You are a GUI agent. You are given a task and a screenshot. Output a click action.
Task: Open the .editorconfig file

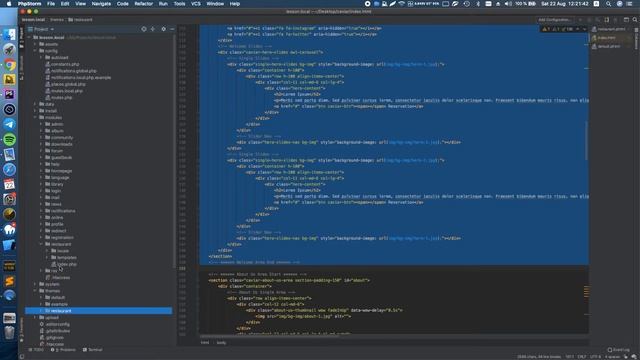[58, 324]
